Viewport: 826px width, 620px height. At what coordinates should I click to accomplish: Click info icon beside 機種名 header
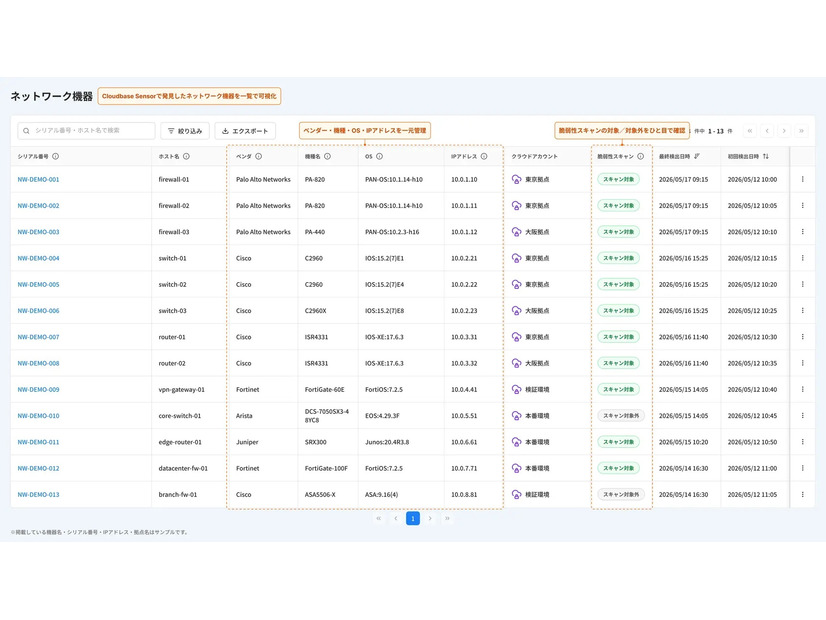click(x=328, y=156)
